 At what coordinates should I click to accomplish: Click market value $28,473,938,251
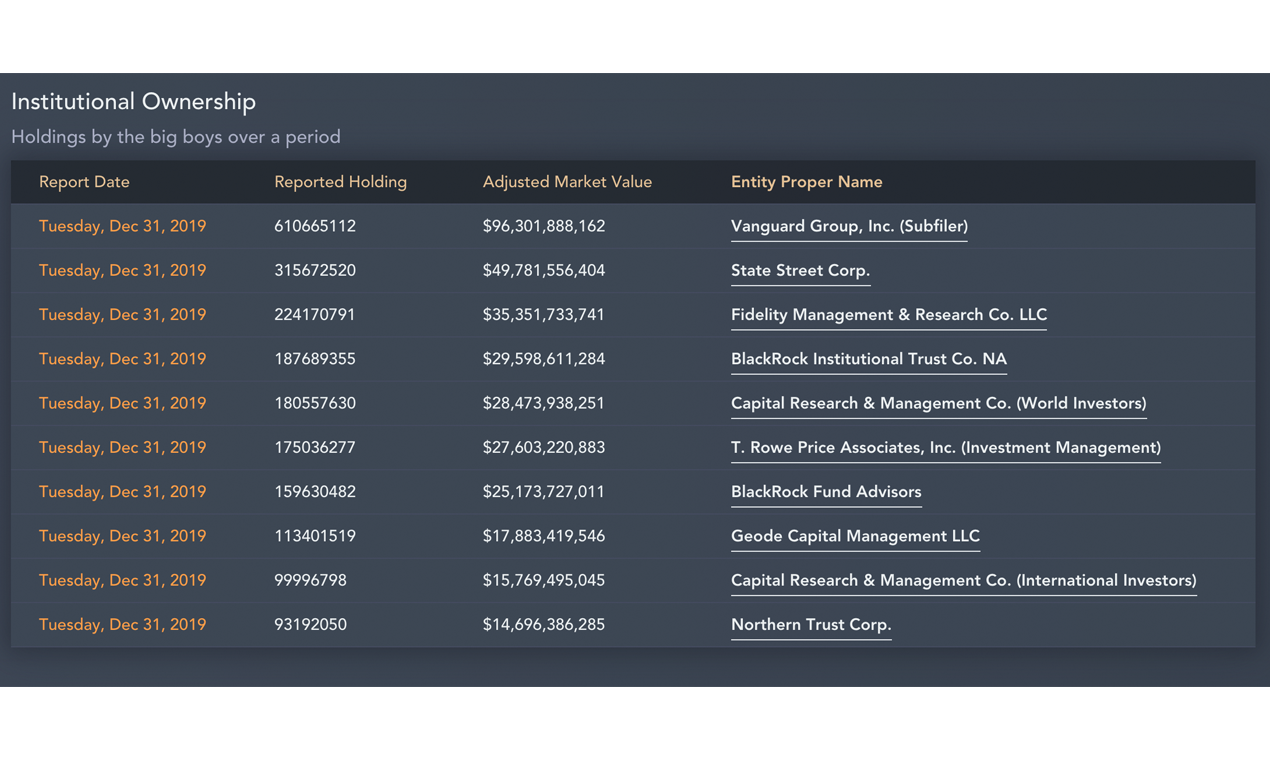(544, 403)
